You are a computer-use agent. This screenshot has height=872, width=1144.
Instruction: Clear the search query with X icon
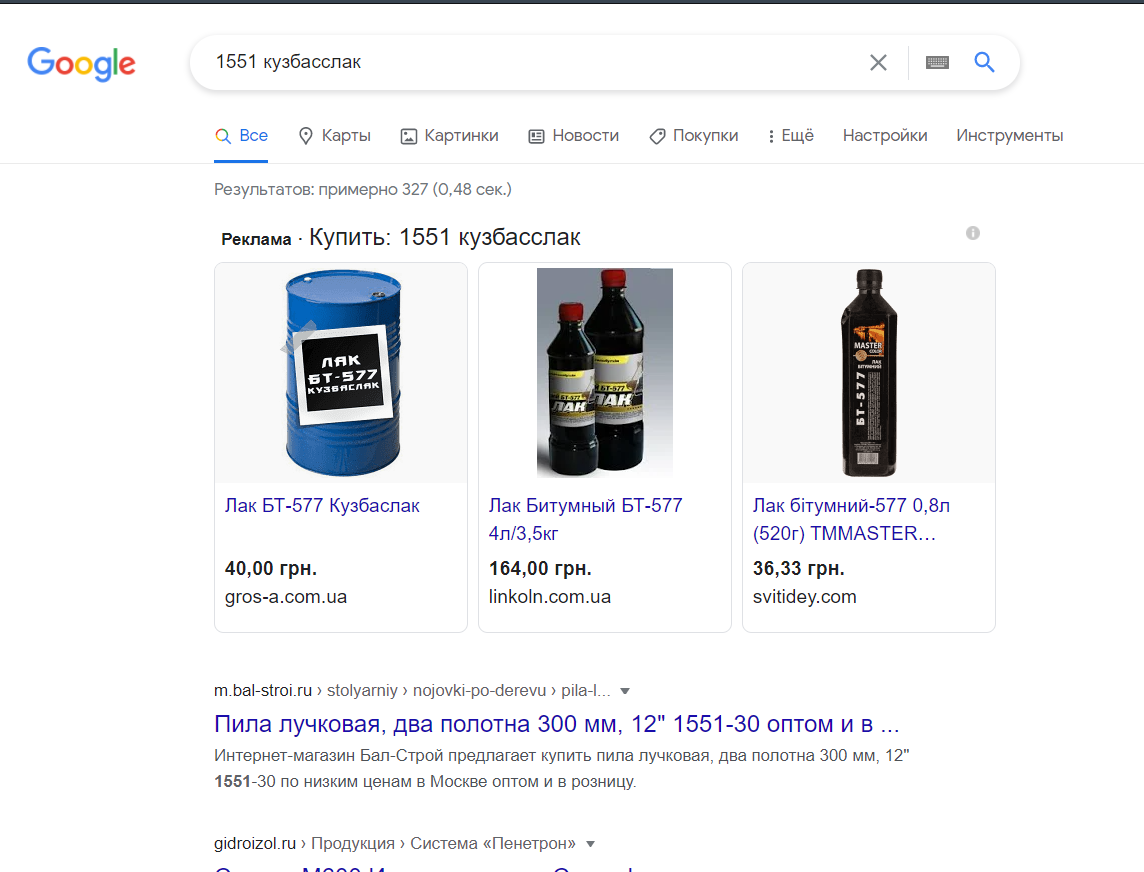click(x=878, y=63)
